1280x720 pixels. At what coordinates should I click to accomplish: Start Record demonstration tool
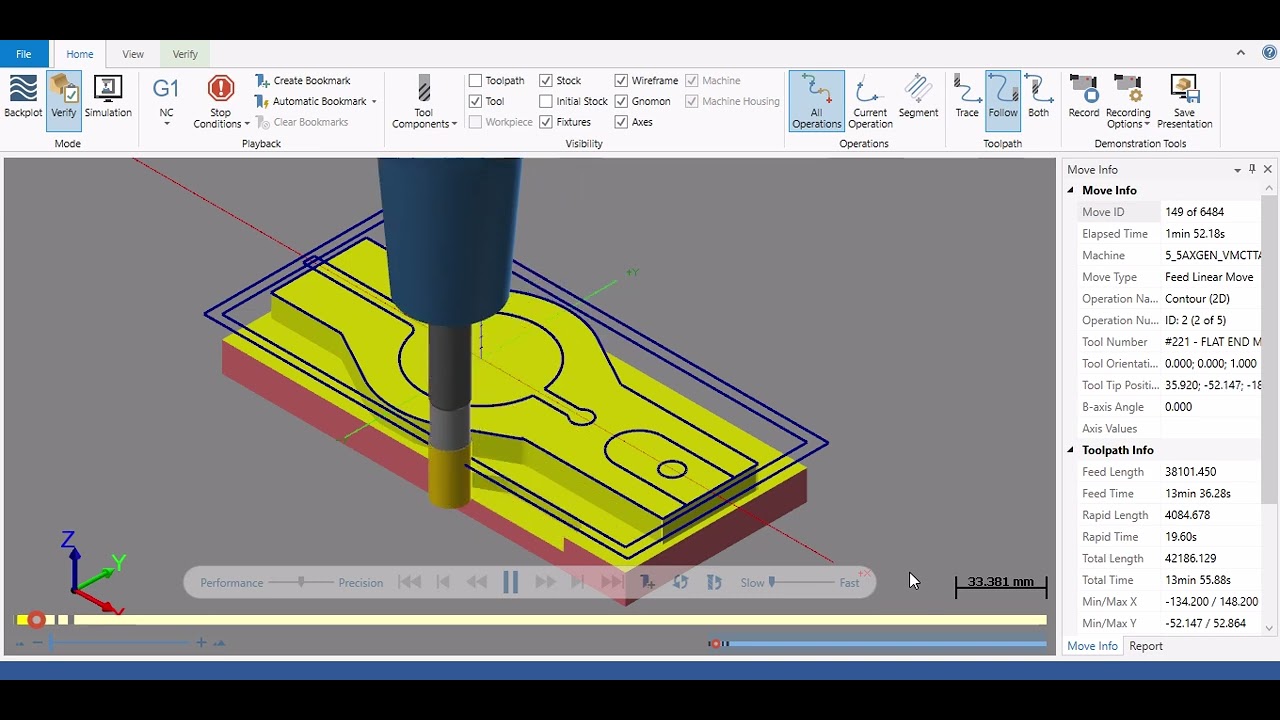(1084, 98)
